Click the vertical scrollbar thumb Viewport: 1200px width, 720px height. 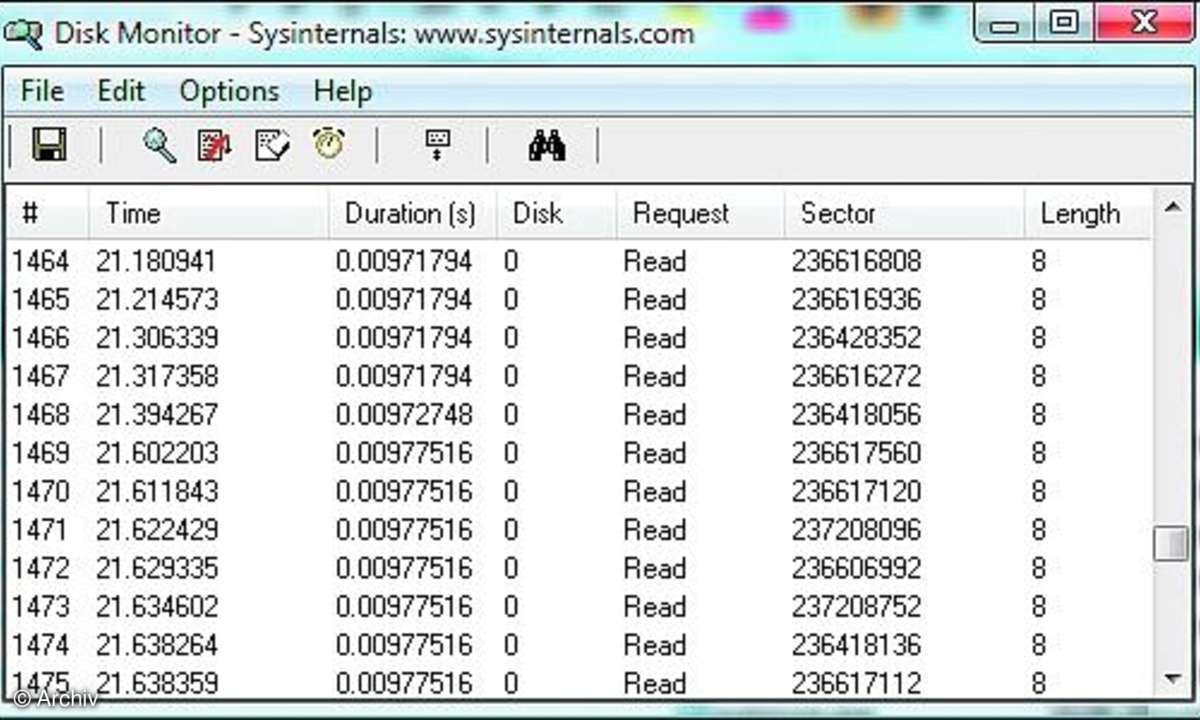tap(1173, 543)
